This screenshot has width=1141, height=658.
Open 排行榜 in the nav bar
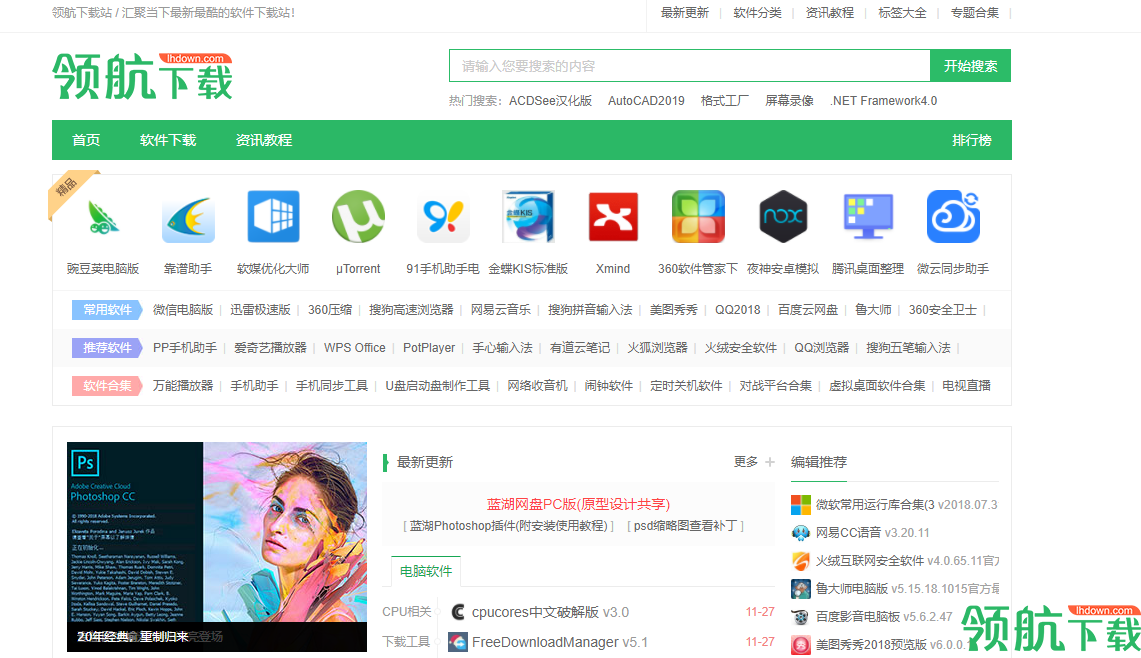(971, 140)
